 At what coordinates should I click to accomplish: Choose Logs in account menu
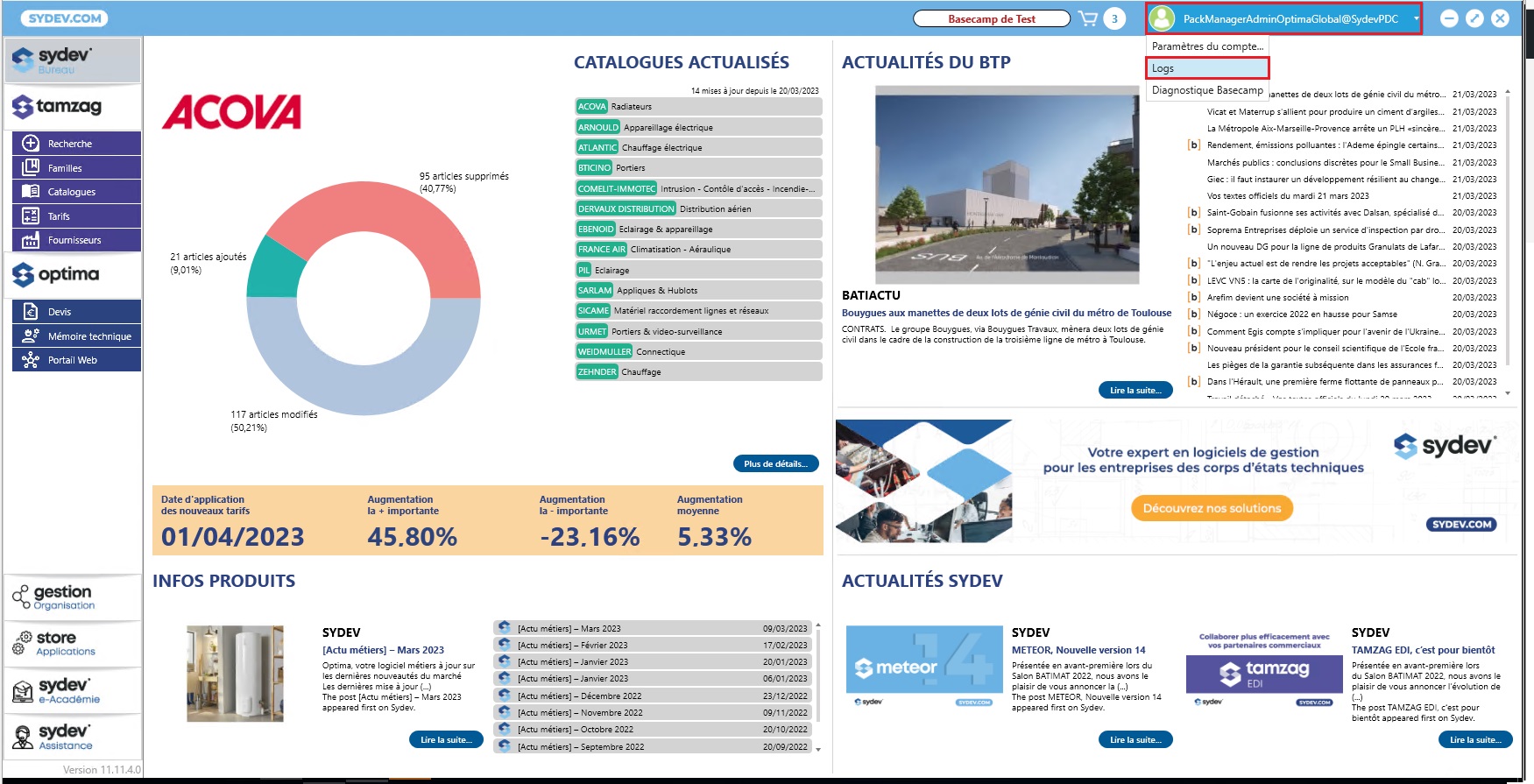coord(1207,68)
